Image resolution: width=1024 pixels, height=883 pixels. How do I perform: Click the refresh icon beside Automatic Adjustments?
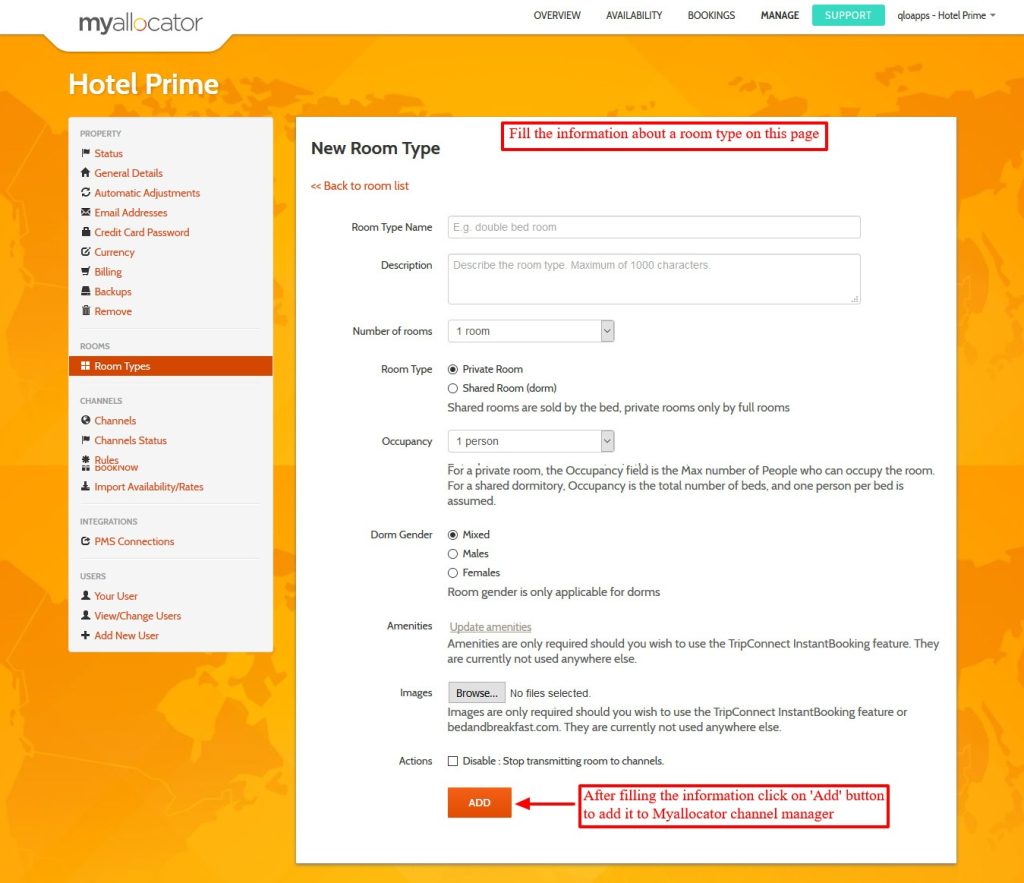(x=86, y=193)
